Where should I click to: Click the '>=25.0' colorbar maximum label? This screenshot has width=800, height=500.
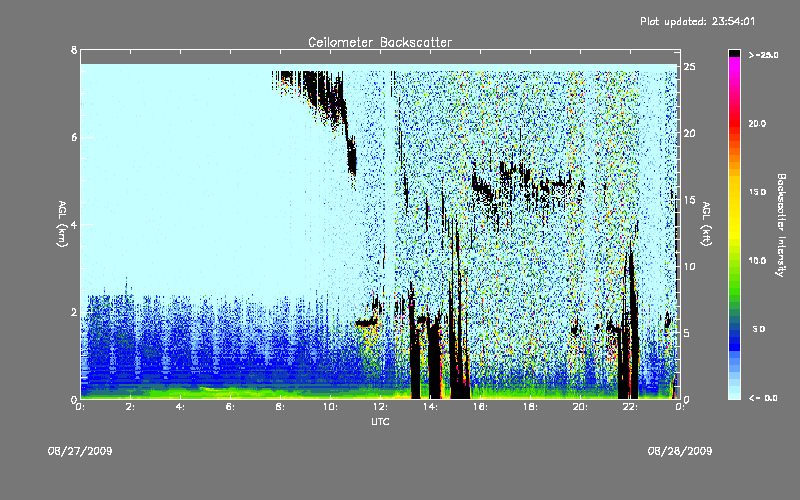763,55
